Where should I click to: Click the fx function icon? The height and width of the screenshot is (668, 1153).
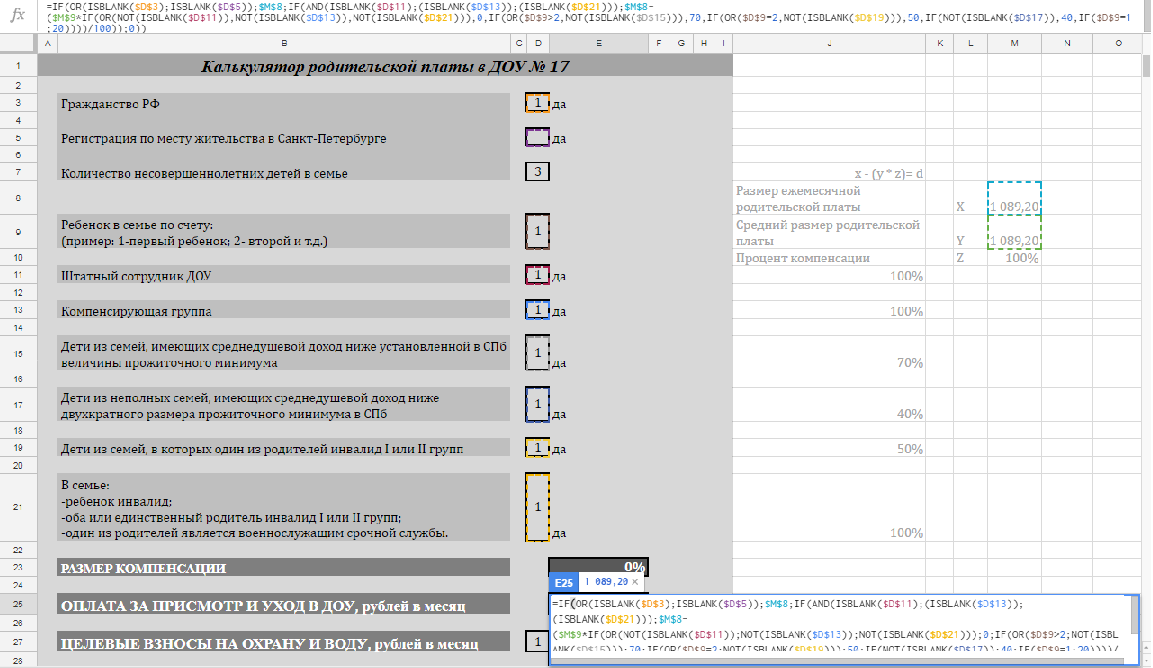17,15
